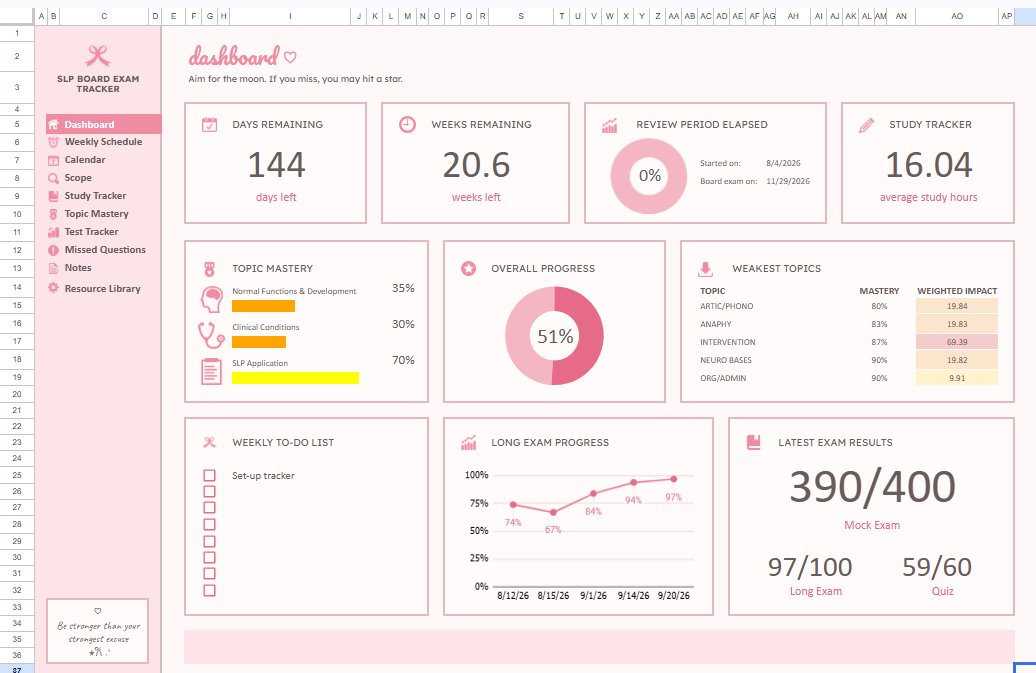Open the Notes page

pyautogui.click(x=78, y=267)
